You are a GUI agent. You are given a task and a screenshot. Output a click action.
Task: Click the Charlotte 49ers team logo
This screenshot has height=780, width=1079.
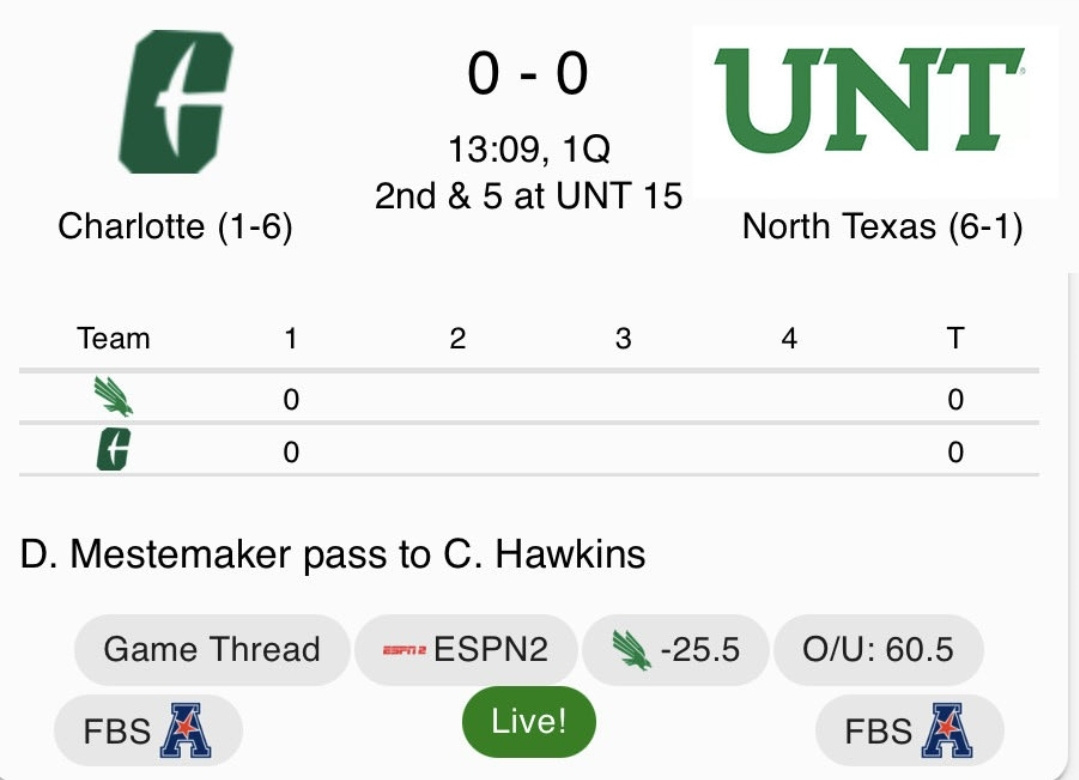(176, 102)
